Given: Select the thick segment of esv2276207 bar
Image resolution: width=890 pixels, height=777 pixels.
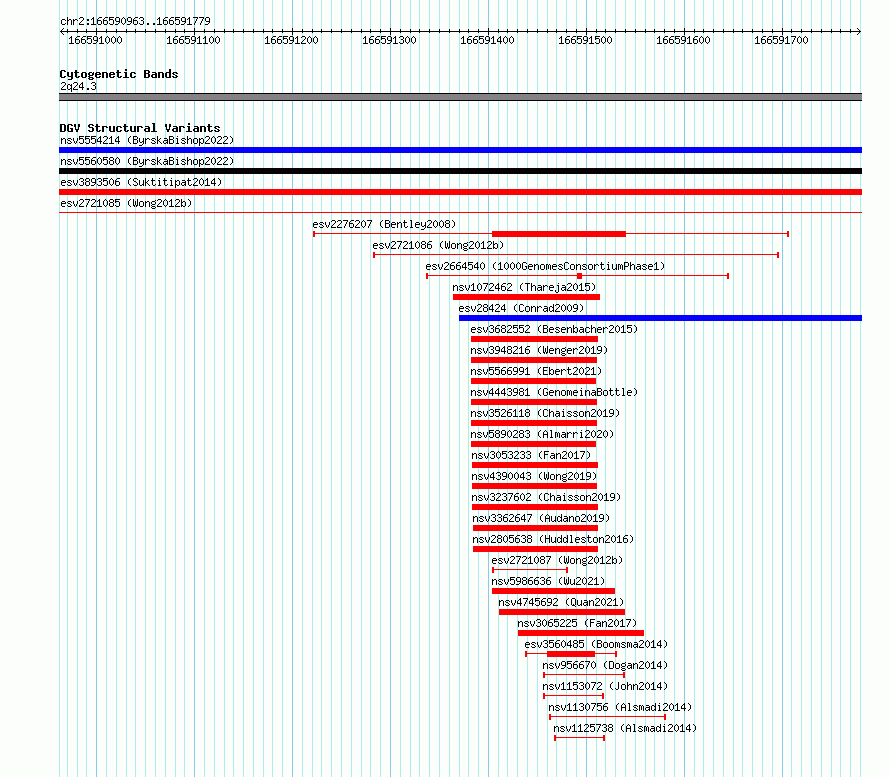Looking at the screenshot, I should coord(559,234).
